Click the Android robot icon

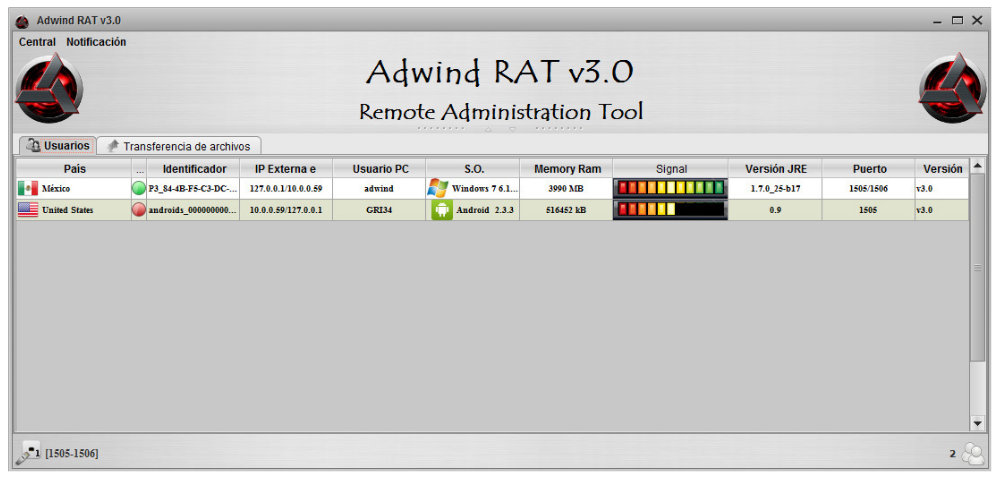coord(442,210)
